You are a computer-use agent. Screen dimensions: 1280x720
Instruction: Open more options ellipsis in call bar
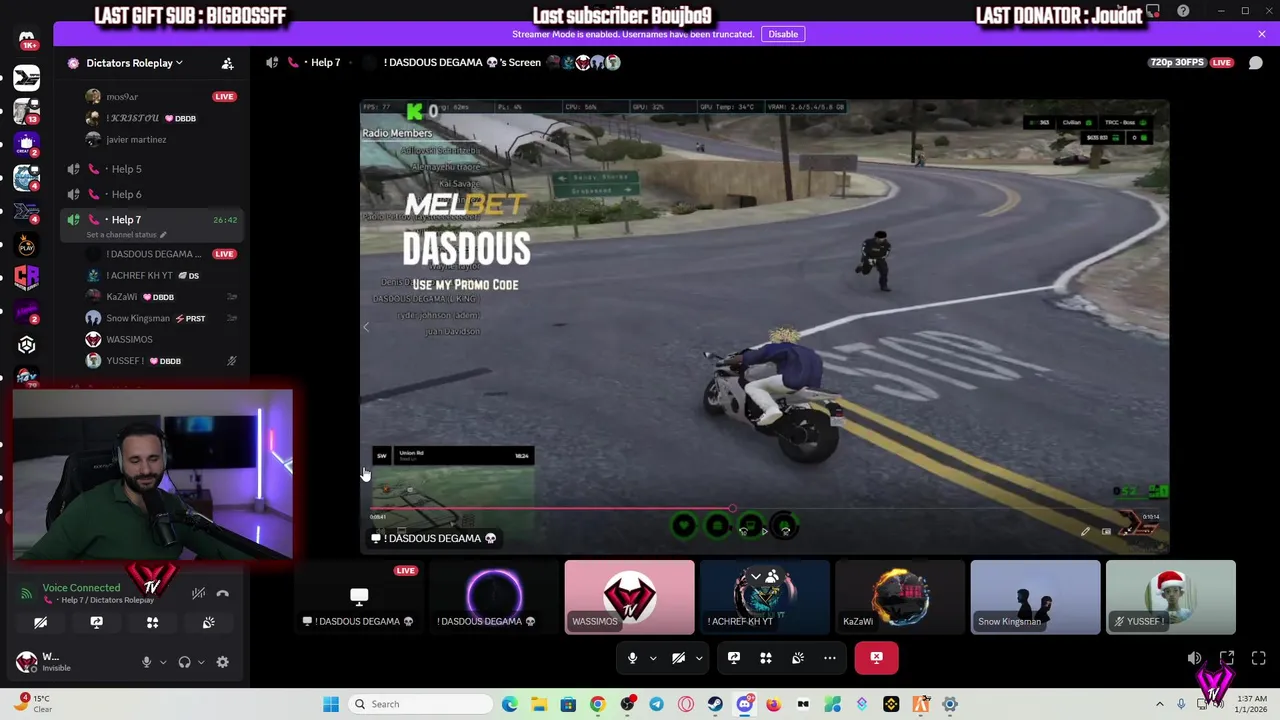click(830, 657)
